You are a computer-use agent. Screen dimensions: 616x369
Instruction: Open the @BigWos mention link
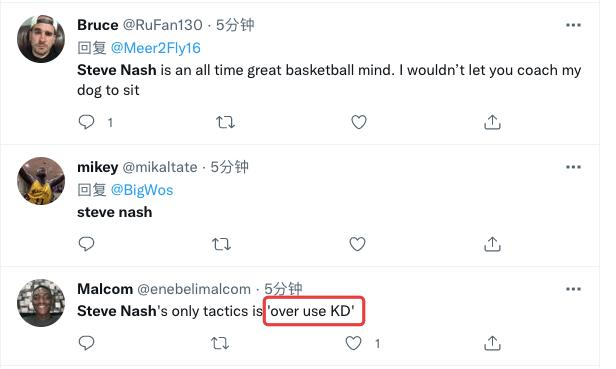tap(142, 190)
